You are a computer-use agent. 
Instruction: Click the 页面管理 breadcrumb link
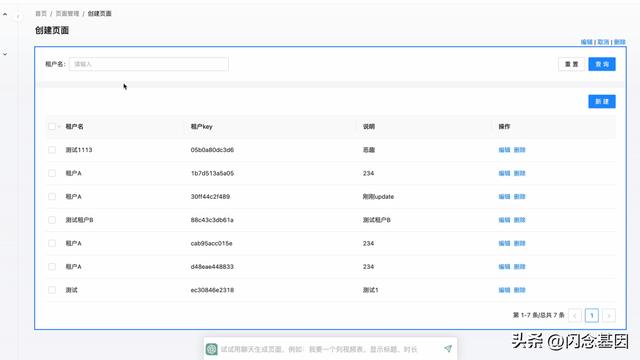67,13
